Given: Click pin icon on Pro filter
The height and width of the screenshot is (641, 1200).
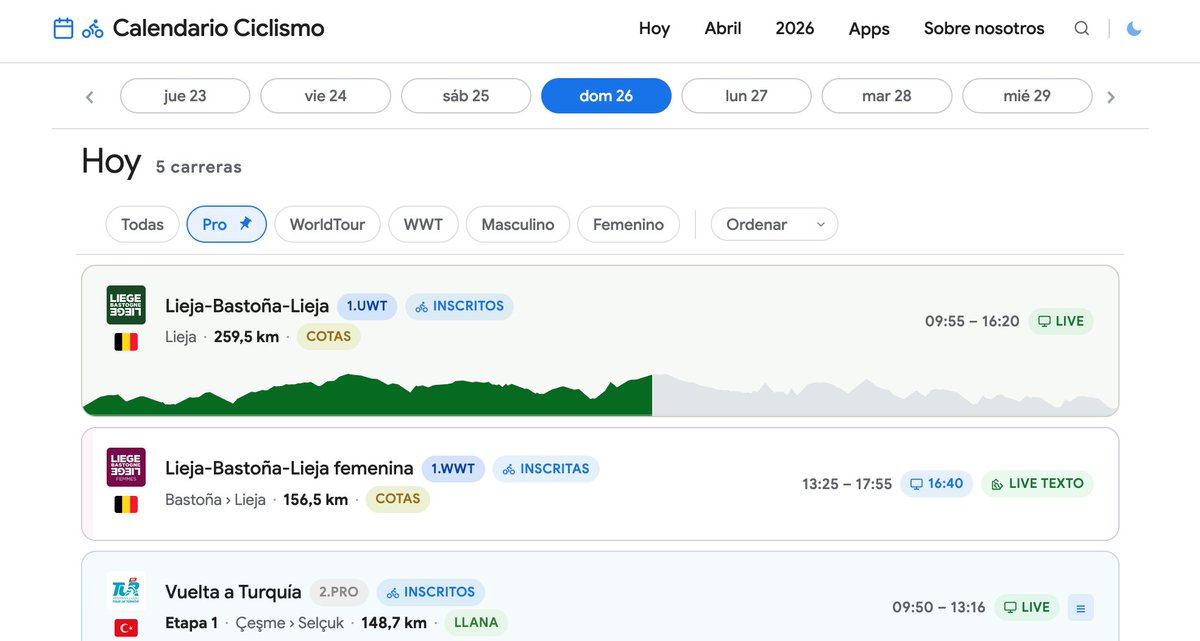Looking at the screenshot, I should tap(245, 224).
